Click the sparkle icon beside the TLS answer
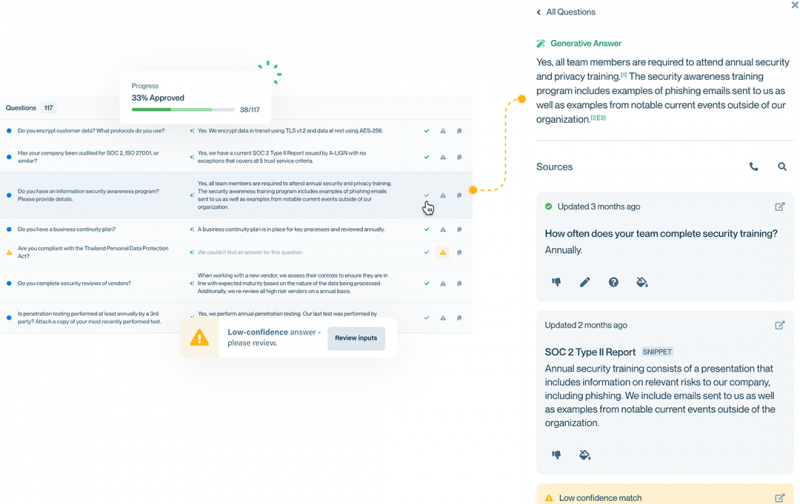The image size is (800, 504). 192,131
